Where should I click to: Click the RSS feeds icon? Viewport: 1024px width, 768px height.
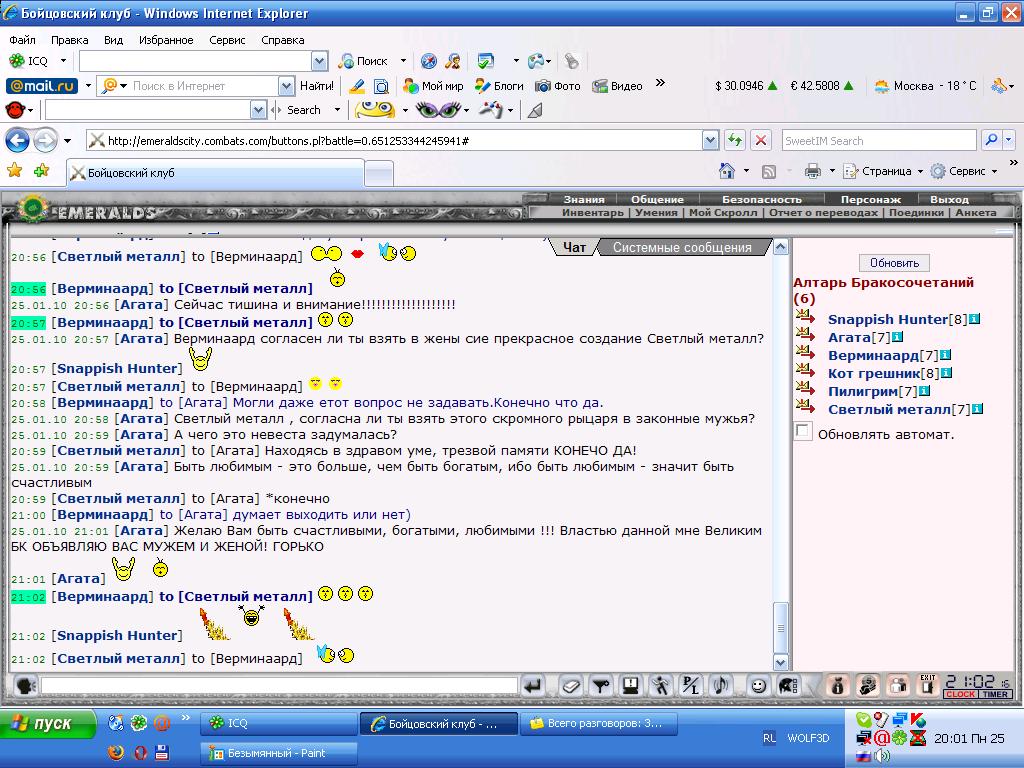[x=769, y=172]
